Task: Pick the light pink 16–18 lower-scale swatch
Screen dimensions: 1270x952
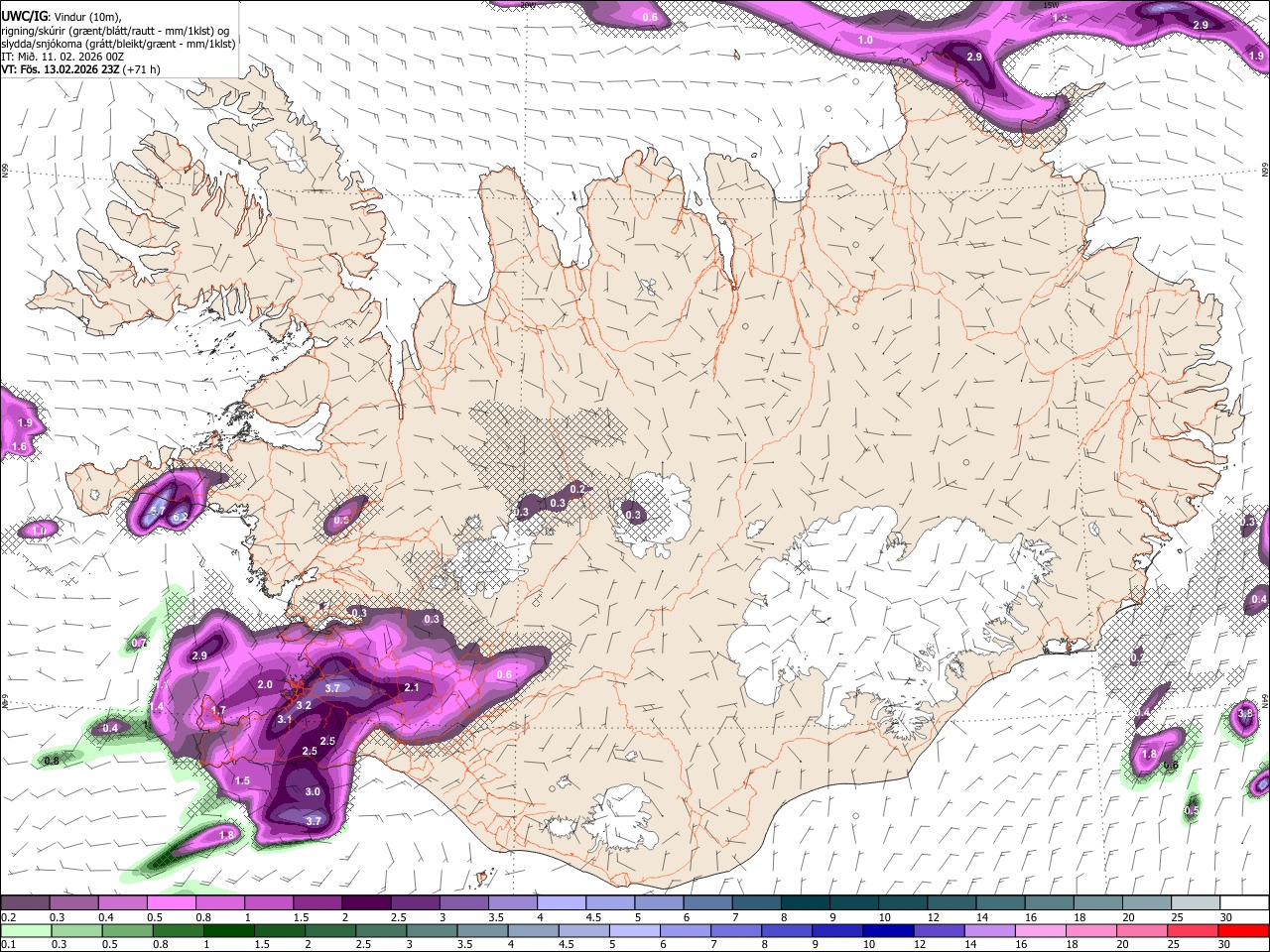Action: tap(1039, 930)
